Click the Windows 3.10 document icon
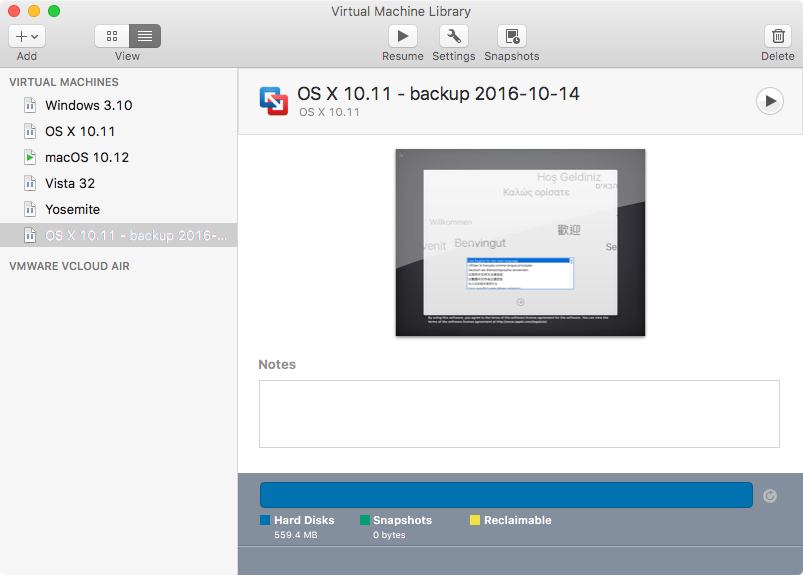The width and height of the screenshot is (803, 575). (30, 105)
